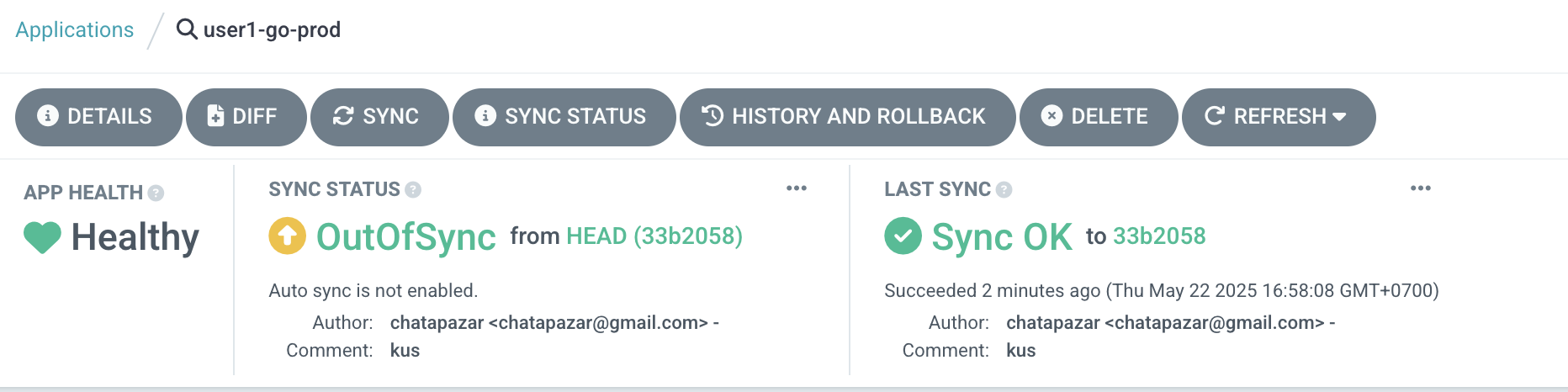Open the three-dots menu in Last Sync panel
This screenshot has width=1568, height=392.
point(1421,188)
